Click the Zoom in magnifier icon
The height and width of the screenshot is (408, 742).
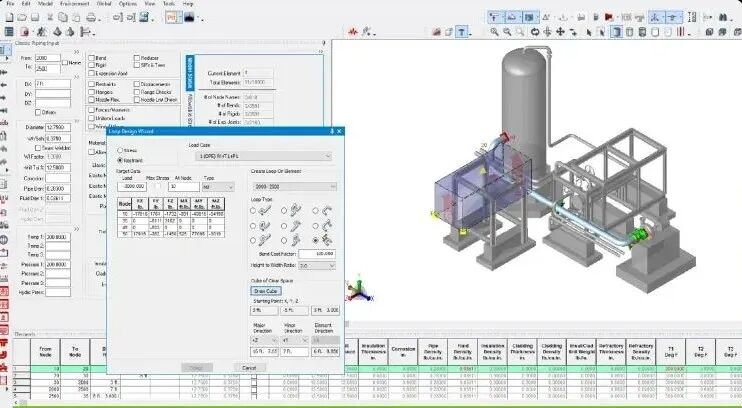tap(495, 32)
